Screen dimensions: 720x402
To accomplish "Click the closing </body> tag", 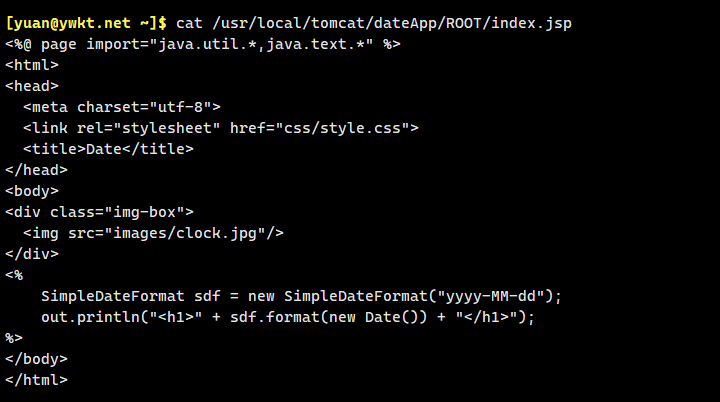I will point(36,359).
